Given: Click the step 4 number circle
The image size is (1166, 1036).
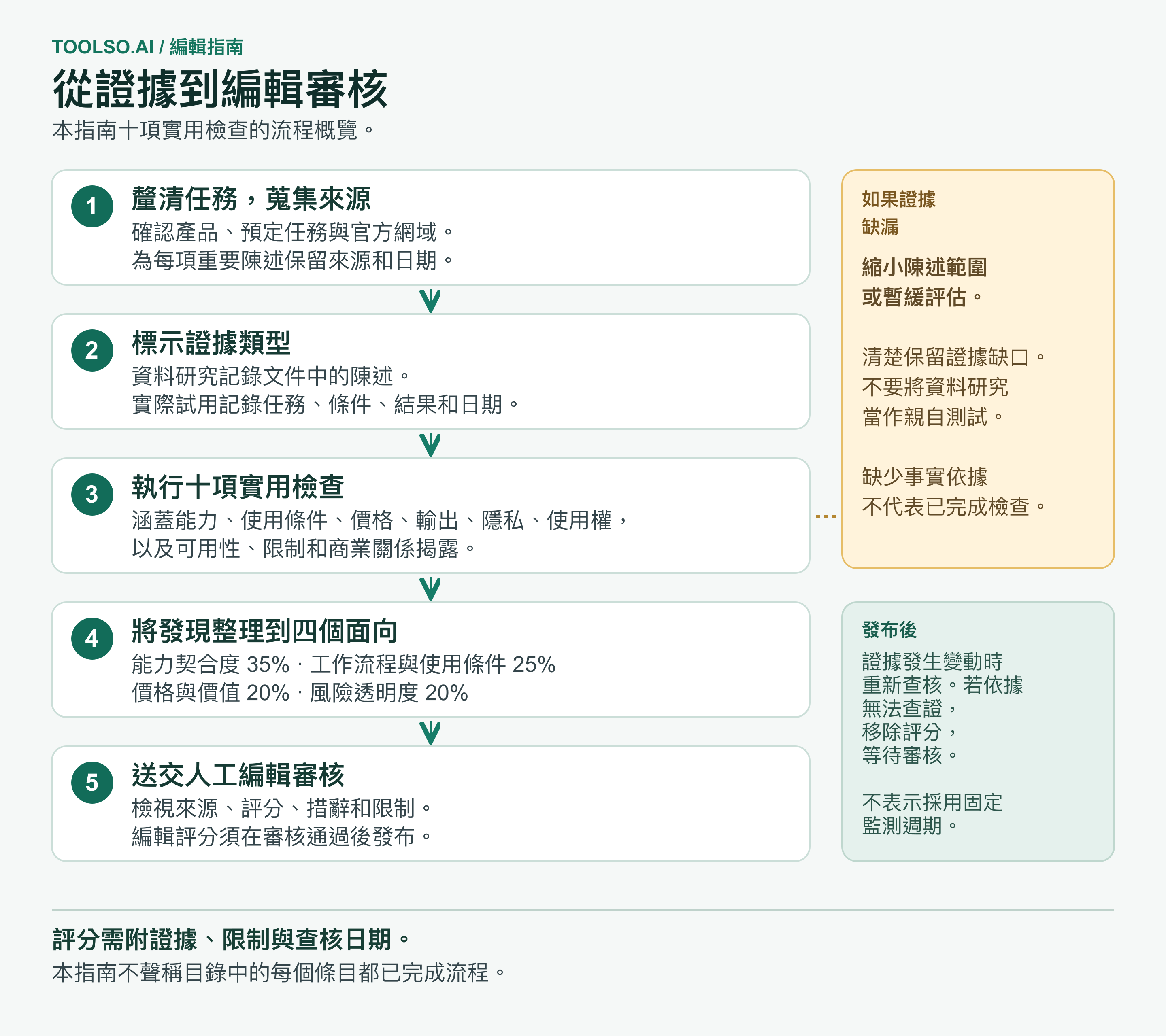Looking at the screenshot, I should tap(92, 639).
